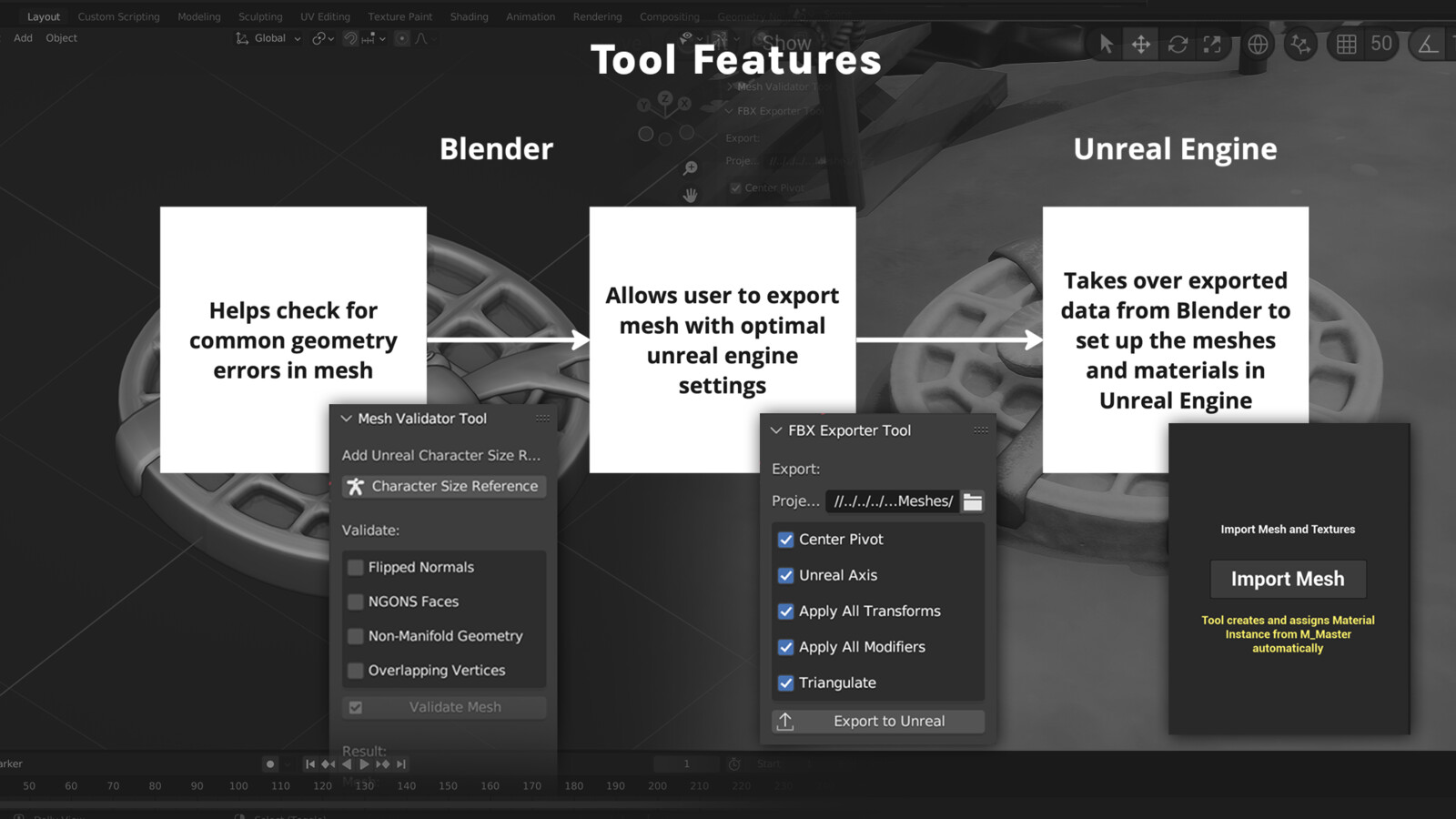Enable the NGONS Faces checkbox
Image resolution: width=1456 pixels, height=819 pixels.
356,602
